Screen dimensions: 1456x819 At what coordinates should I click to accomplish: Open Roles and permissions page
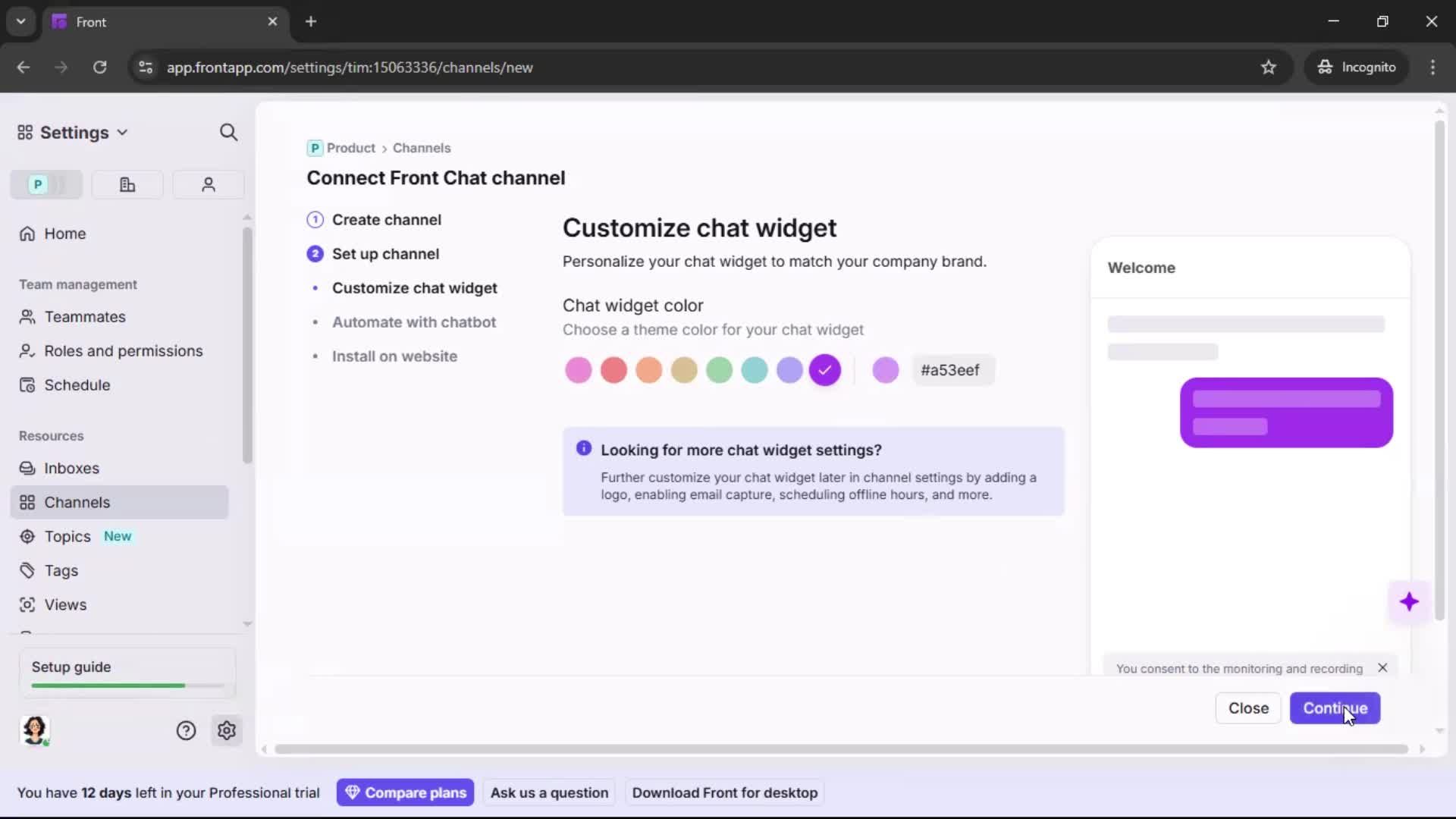[123, 351]
